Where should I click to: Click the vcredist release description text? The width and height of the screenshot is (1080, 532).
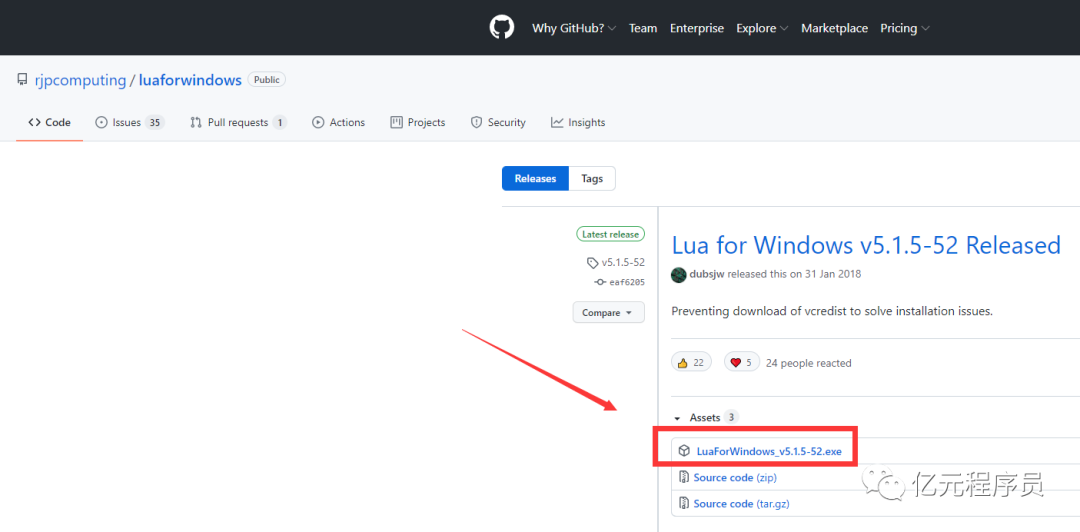pos(832,311)
